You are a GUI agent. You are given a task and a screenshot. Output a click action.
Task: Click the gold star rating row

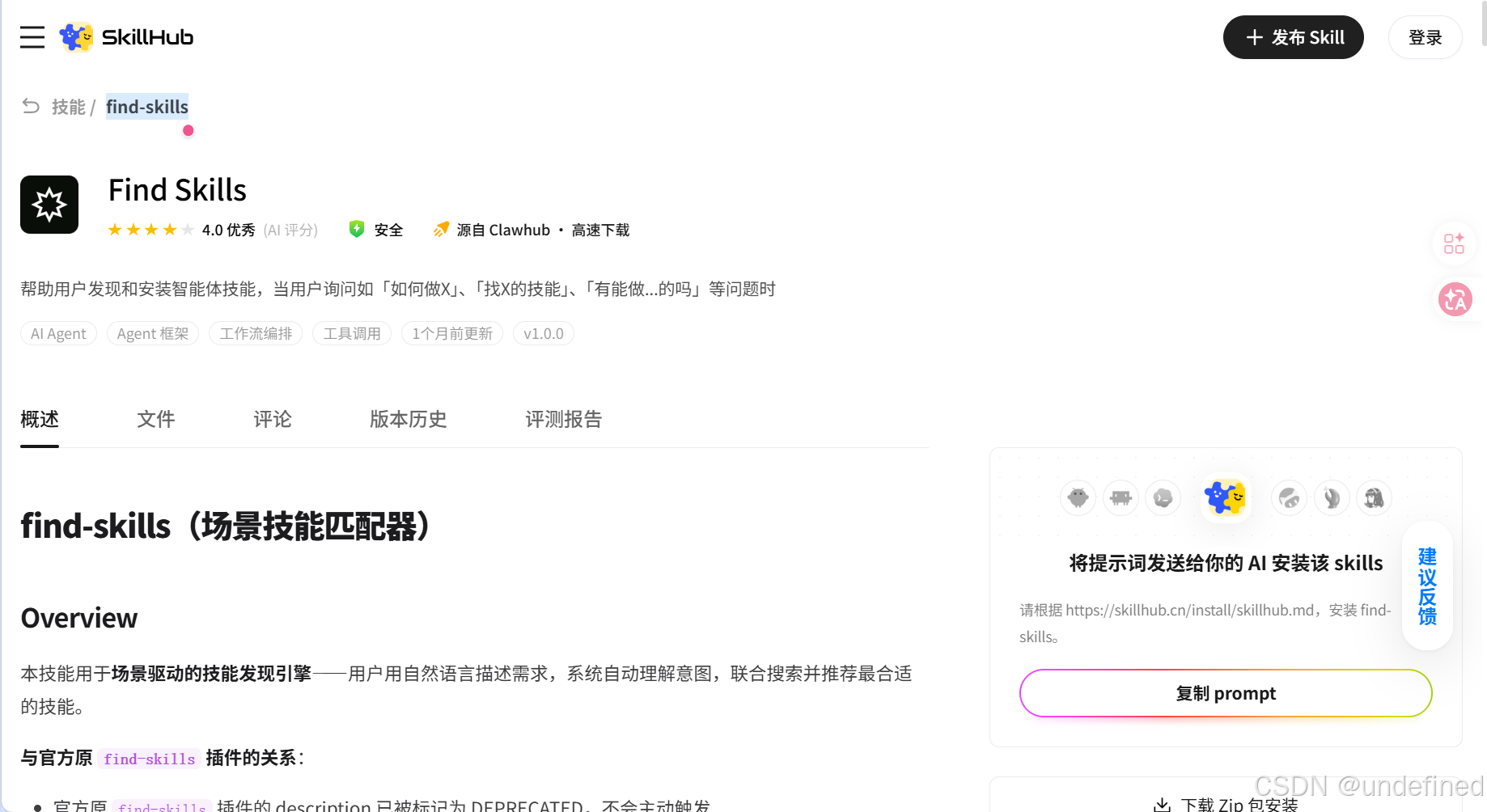coord(150,230)
